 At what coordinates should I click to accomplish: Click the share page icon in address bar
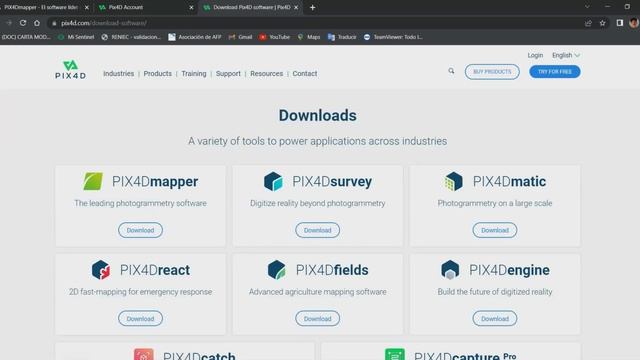[x=588, y=23]
